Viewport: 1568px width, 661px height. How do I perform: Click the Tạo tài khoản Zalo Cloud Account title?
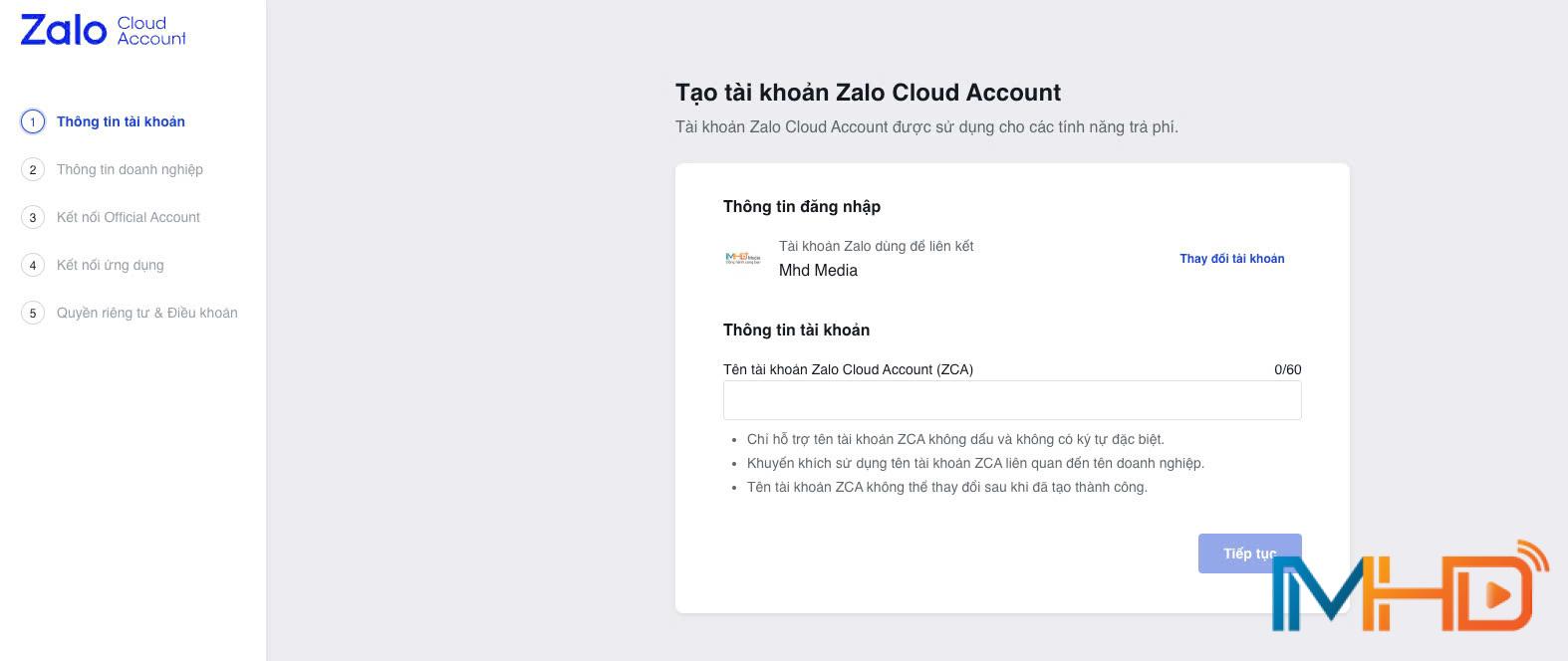(x=868, y=93)
